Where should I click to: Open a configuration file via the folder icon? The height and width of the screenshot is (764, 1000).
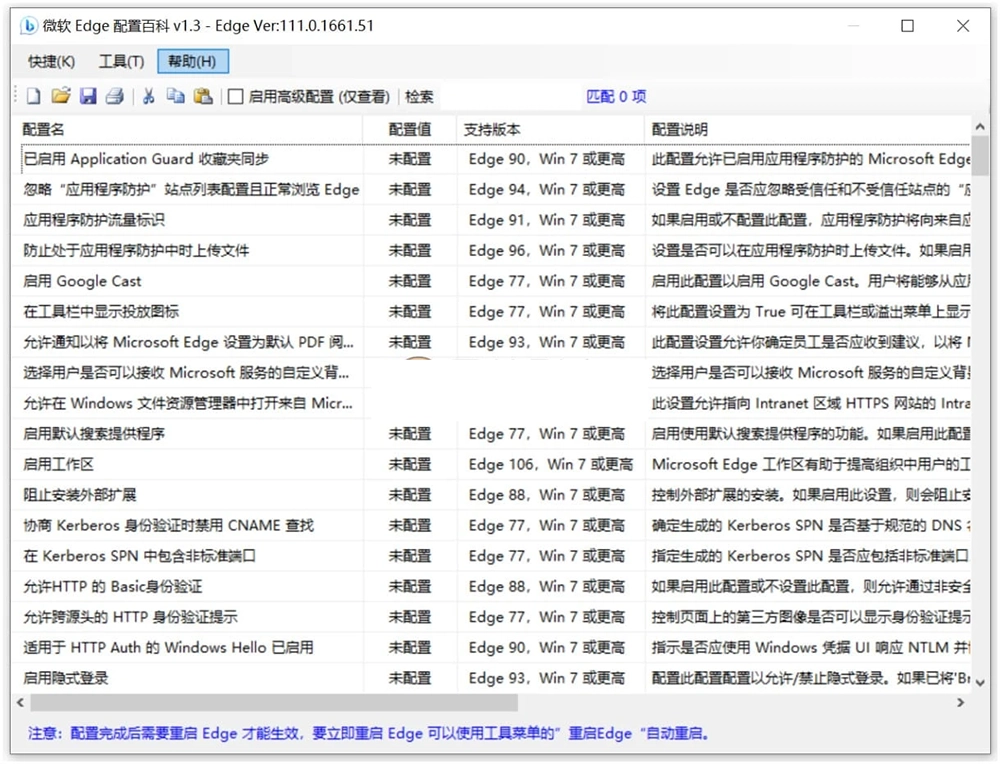point(61,96)
